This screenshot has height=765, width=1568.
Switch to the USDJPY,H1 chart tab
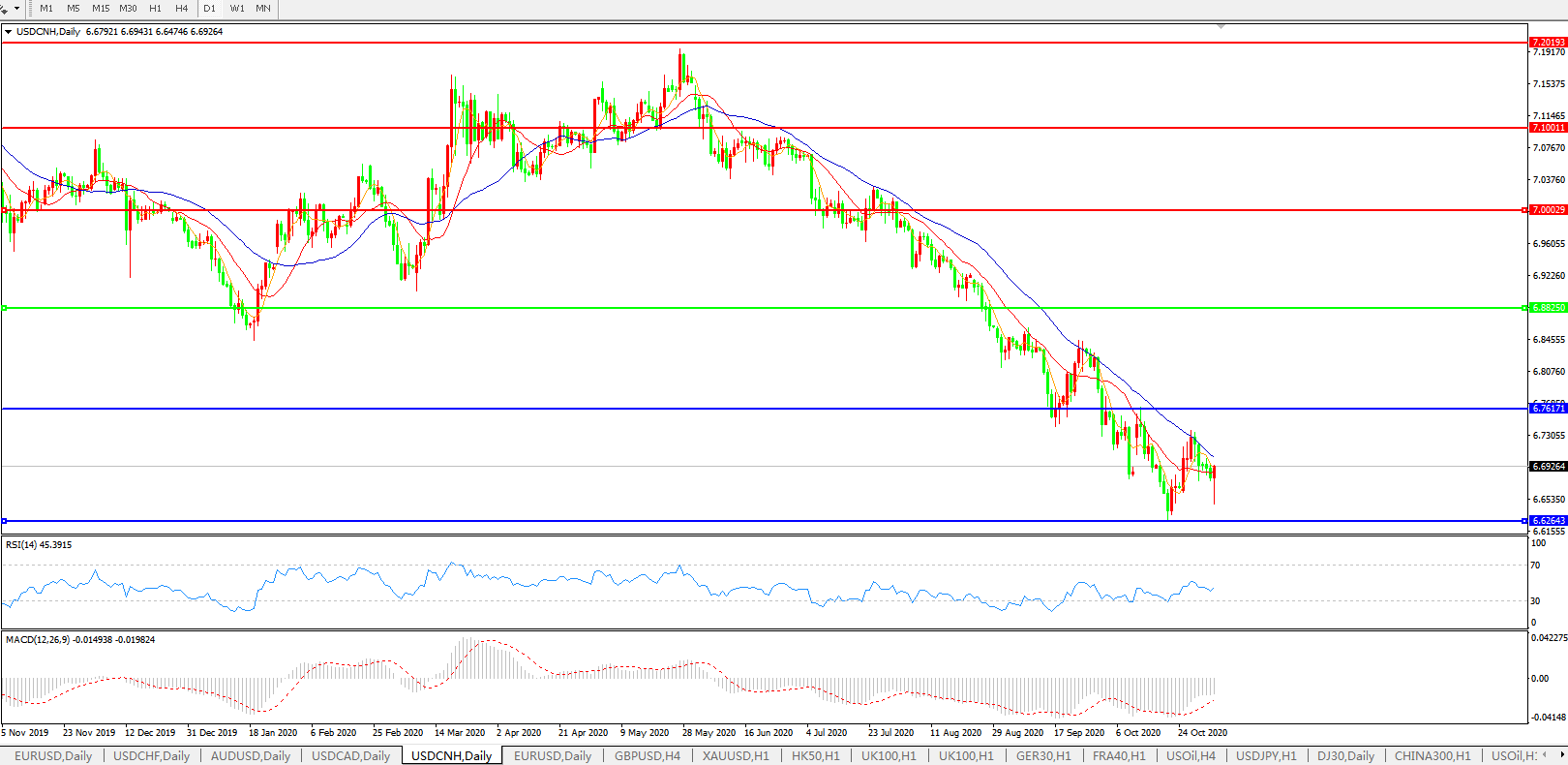pyautogui.click(x=1265, y=755)
